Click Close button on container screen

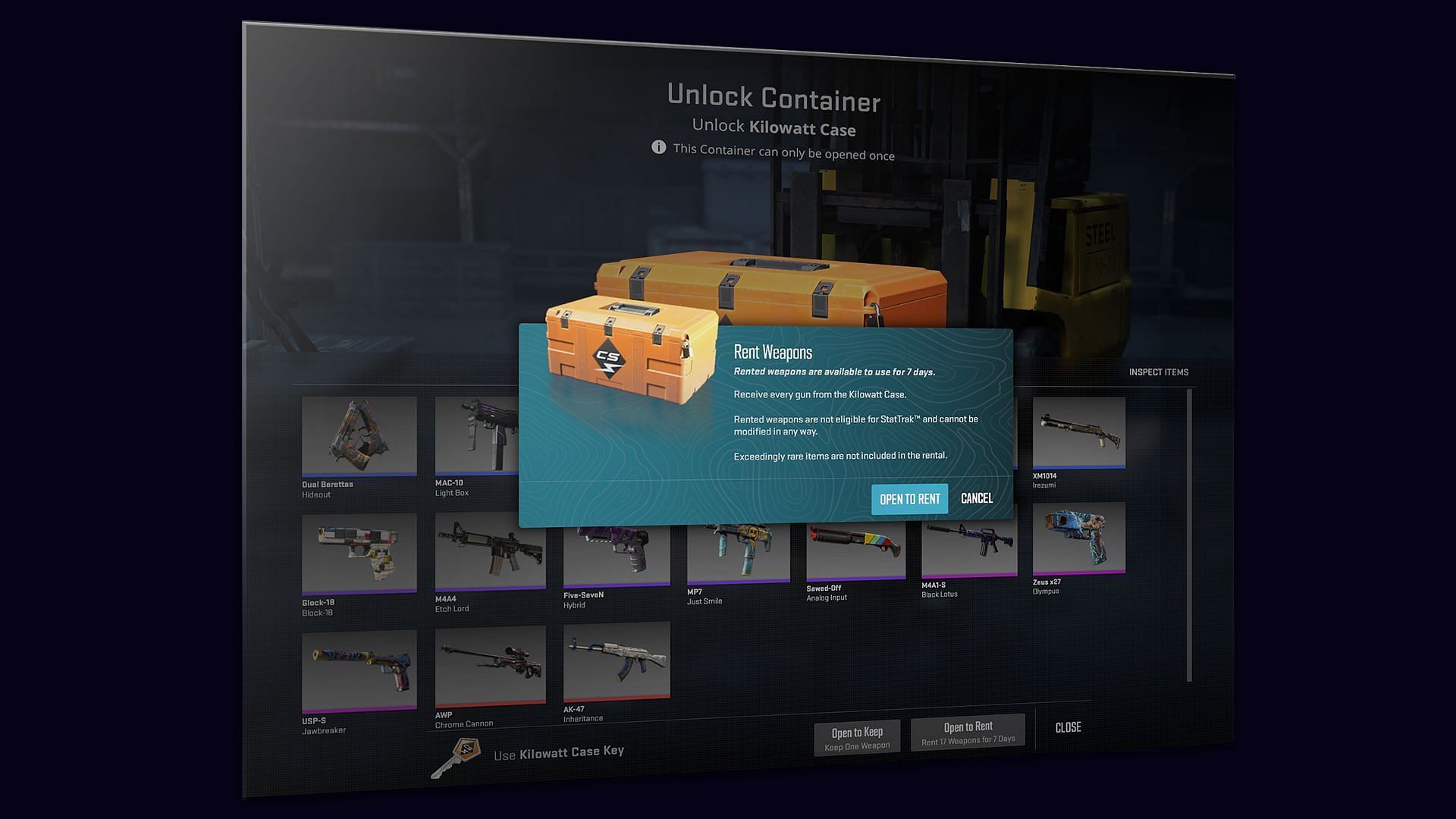(1068, 727)
